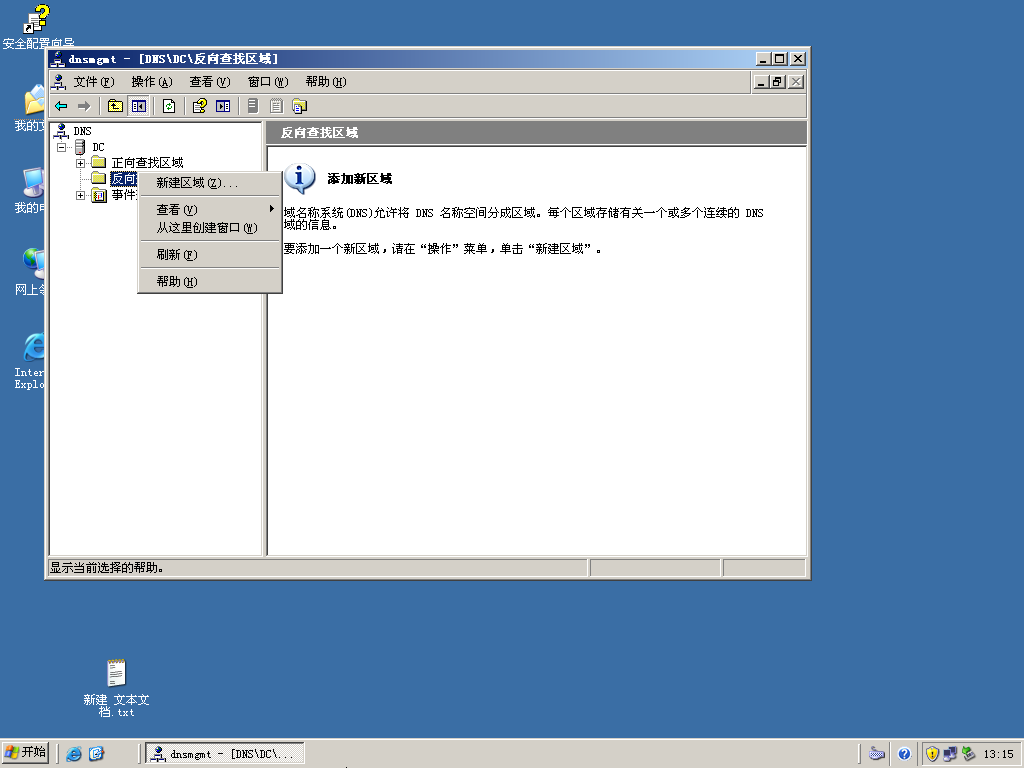This screenshot has height=768, width=1024.
Task: Toggle the show/hide console tree icon
Action: pos(138,106)
